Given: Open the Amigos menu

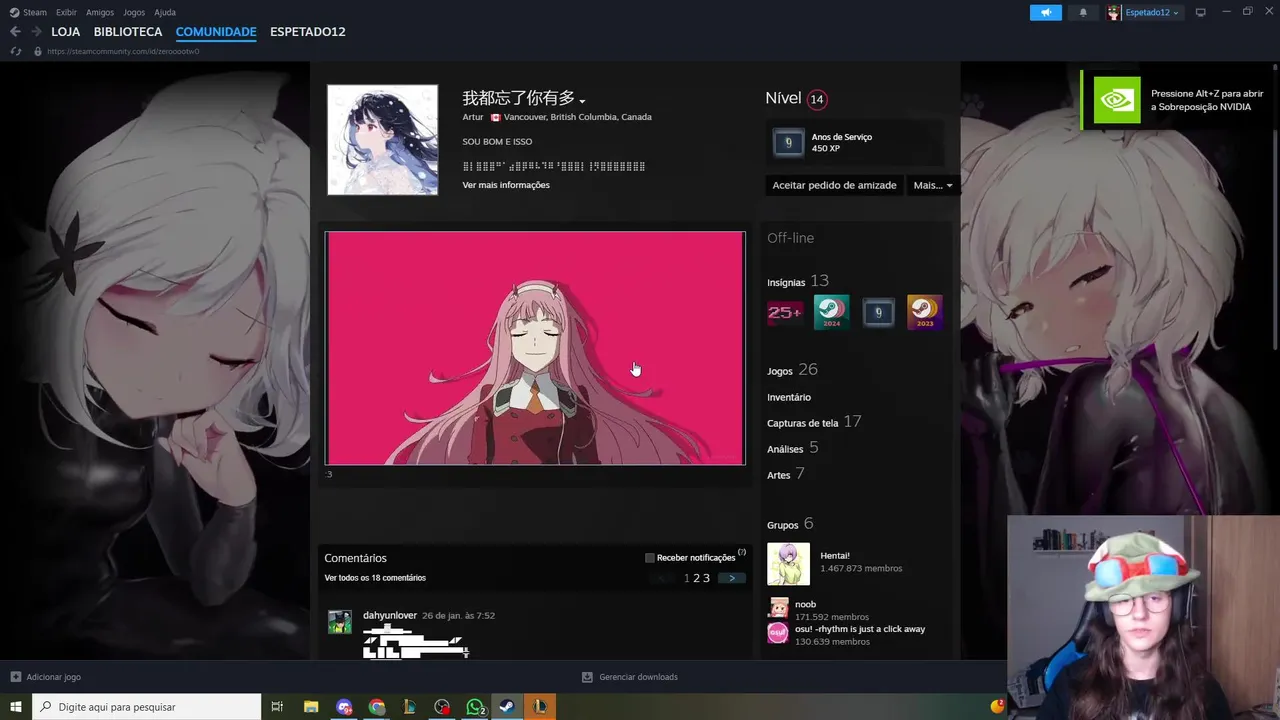Looking at the screenshot, I should (100, 12).
